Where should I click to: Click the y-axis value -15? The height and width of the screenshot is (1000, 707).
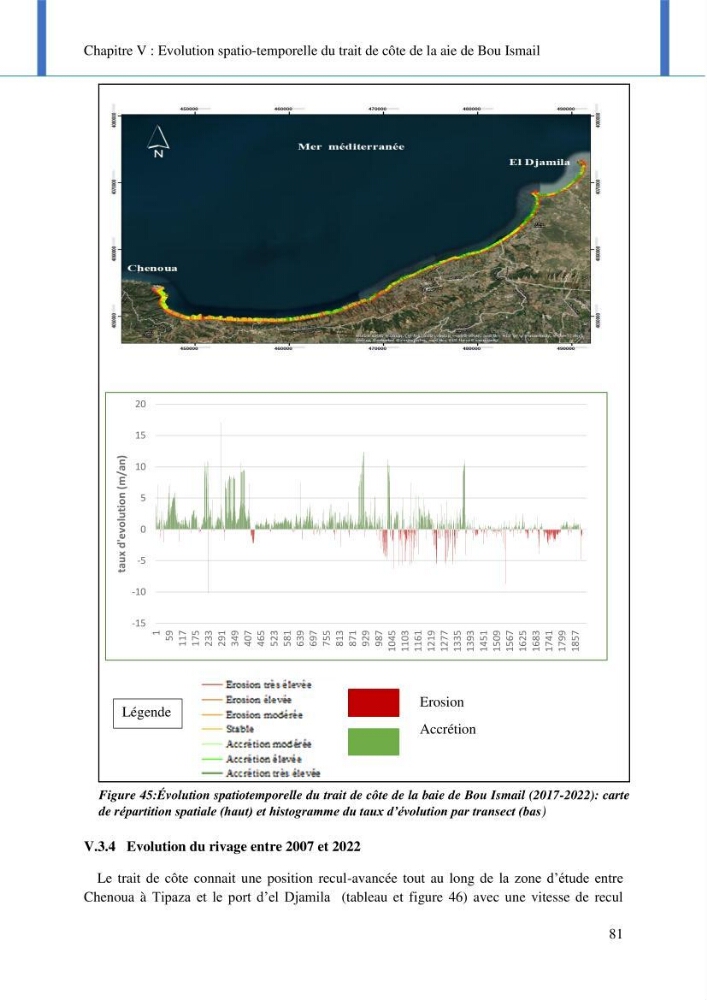click(x=138, y=623)
